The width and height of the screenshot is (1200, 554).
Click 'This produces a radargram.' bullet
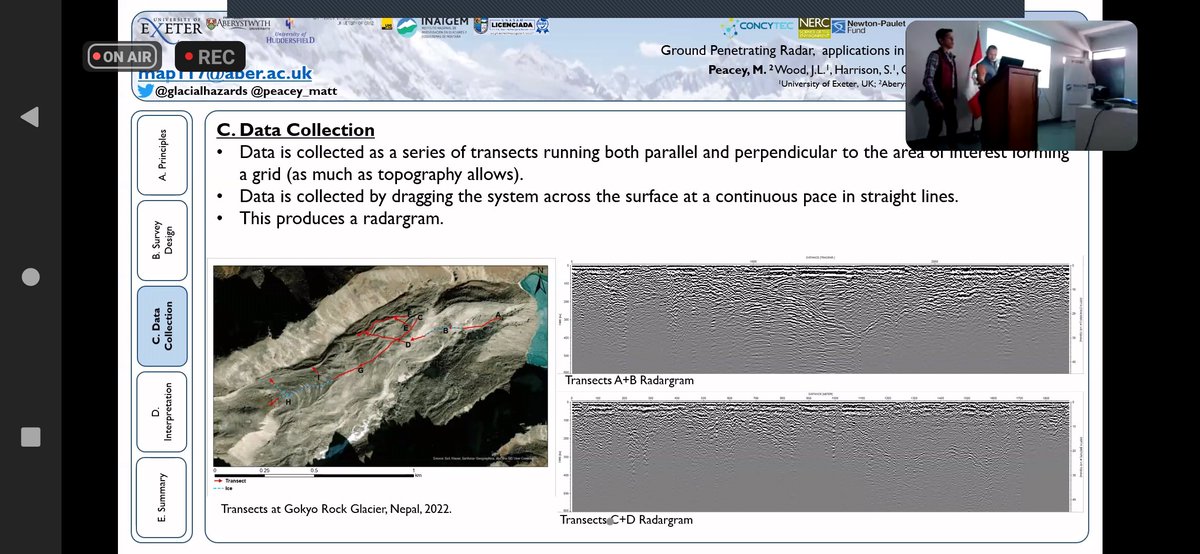(x=339, y=217)
